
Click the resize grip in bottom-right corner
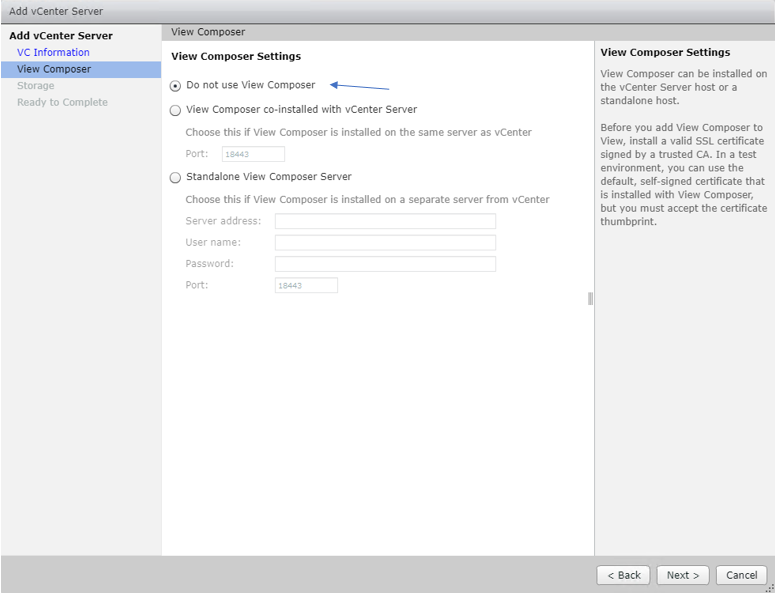click(x=769, y=587)
